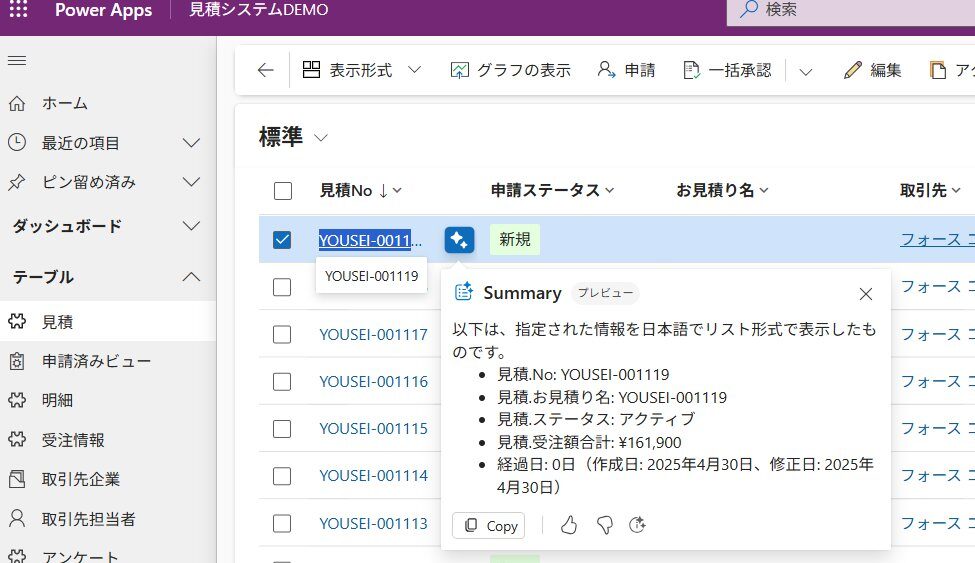Open the Power Apps app launcher waffle
This screenshot has width=975, height=563.
(x=18, y=11)
